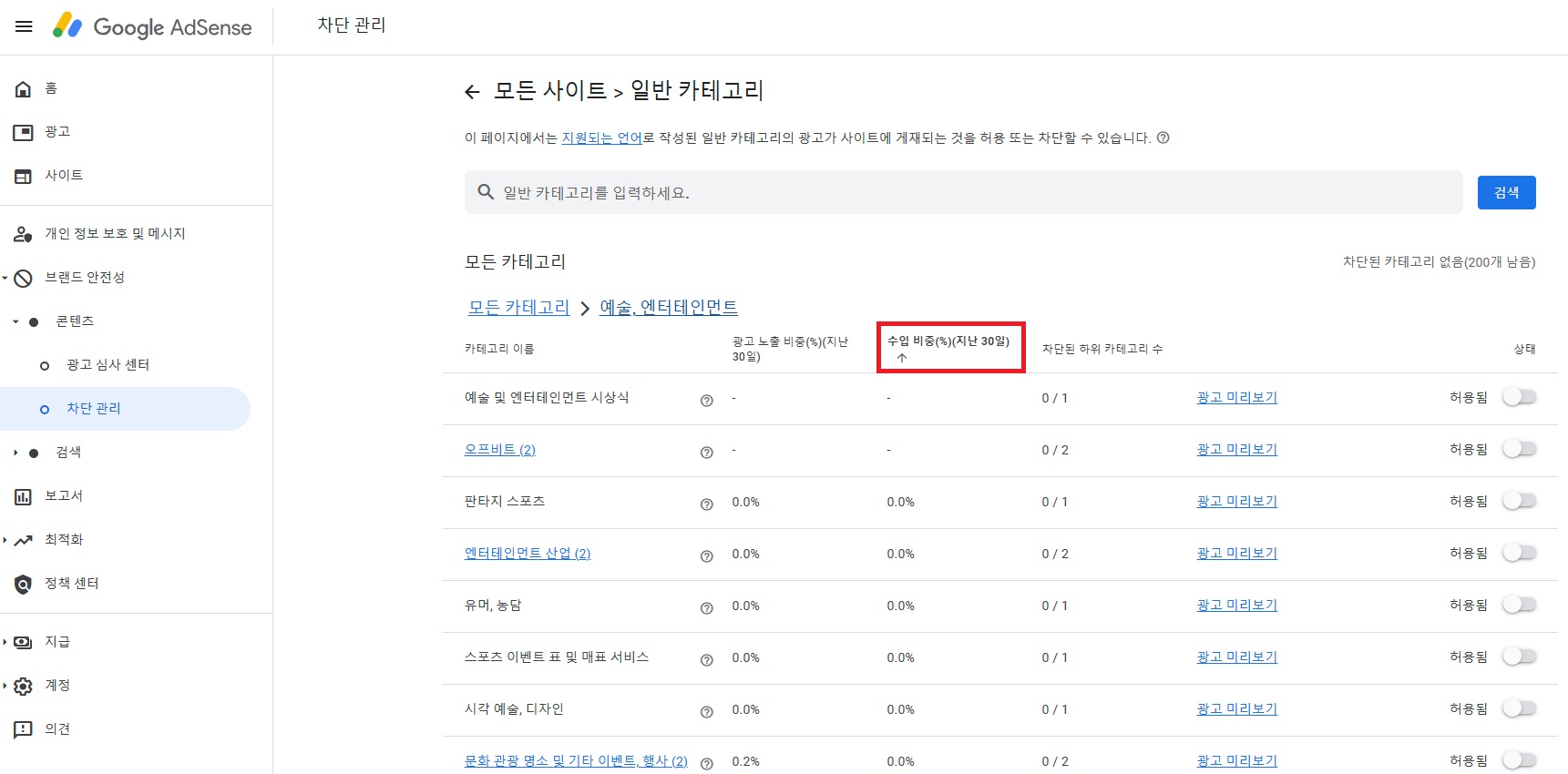Image resolution: width=1568 pixels, height=774 pixels.
Task: Open 광고 미리보기 for 예술 및 엔터테인먼트 시상식
Action: (1236, 398)
